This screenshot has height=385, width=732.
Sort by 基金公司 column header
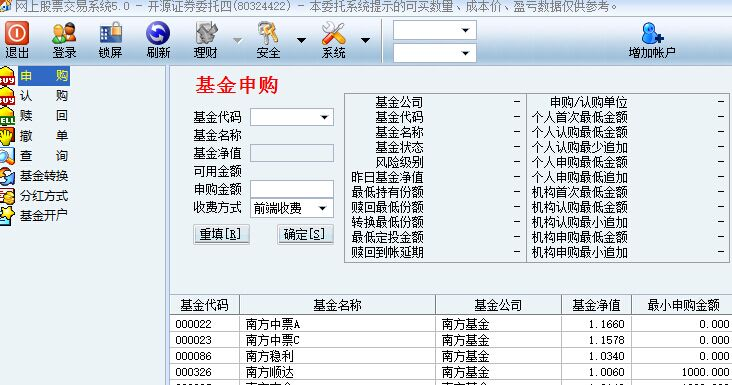pos(498,305)
